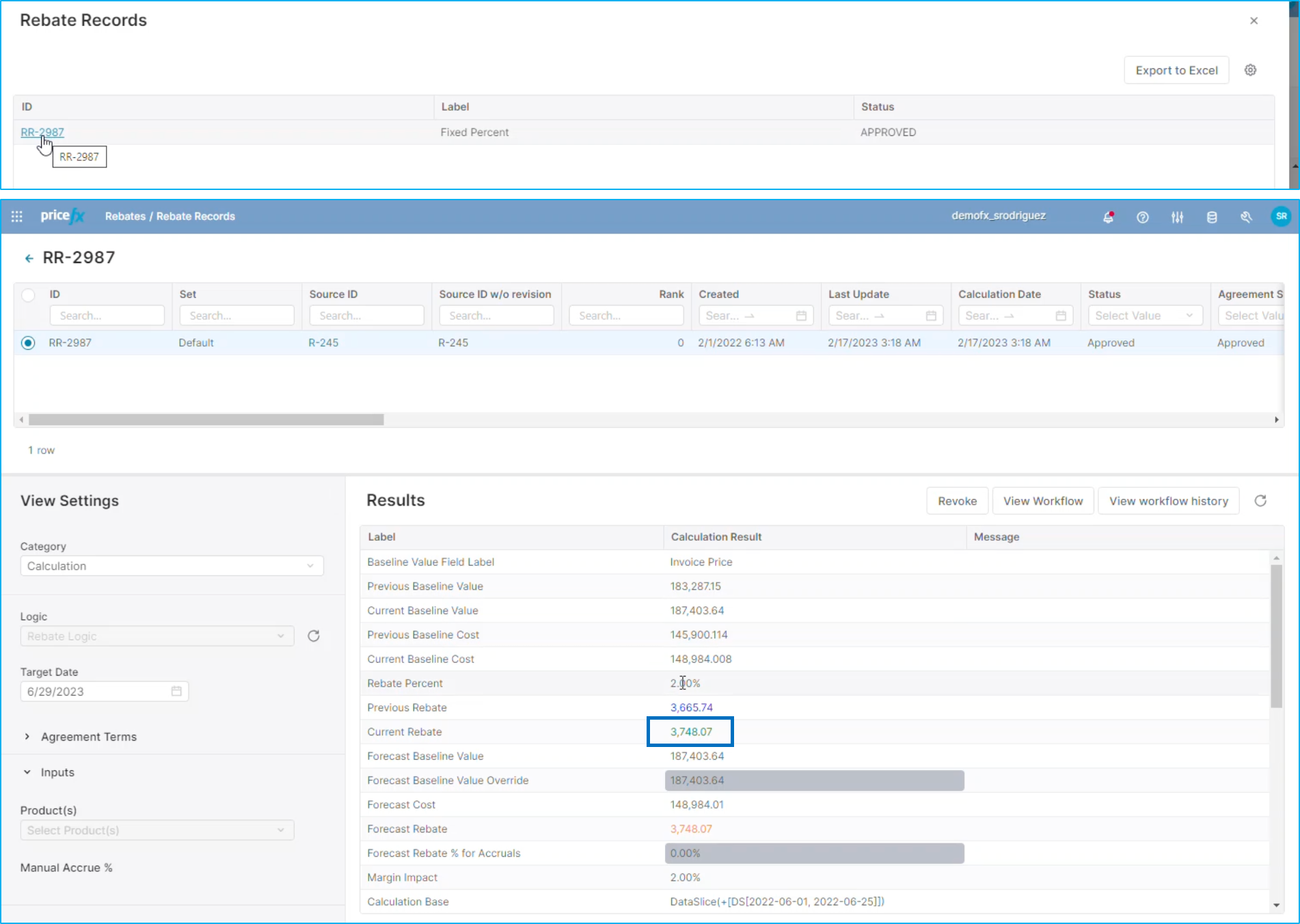This screenshot has width=1300, height=924.
Task: Click the Target Date input field
Action: pos(97,692)
